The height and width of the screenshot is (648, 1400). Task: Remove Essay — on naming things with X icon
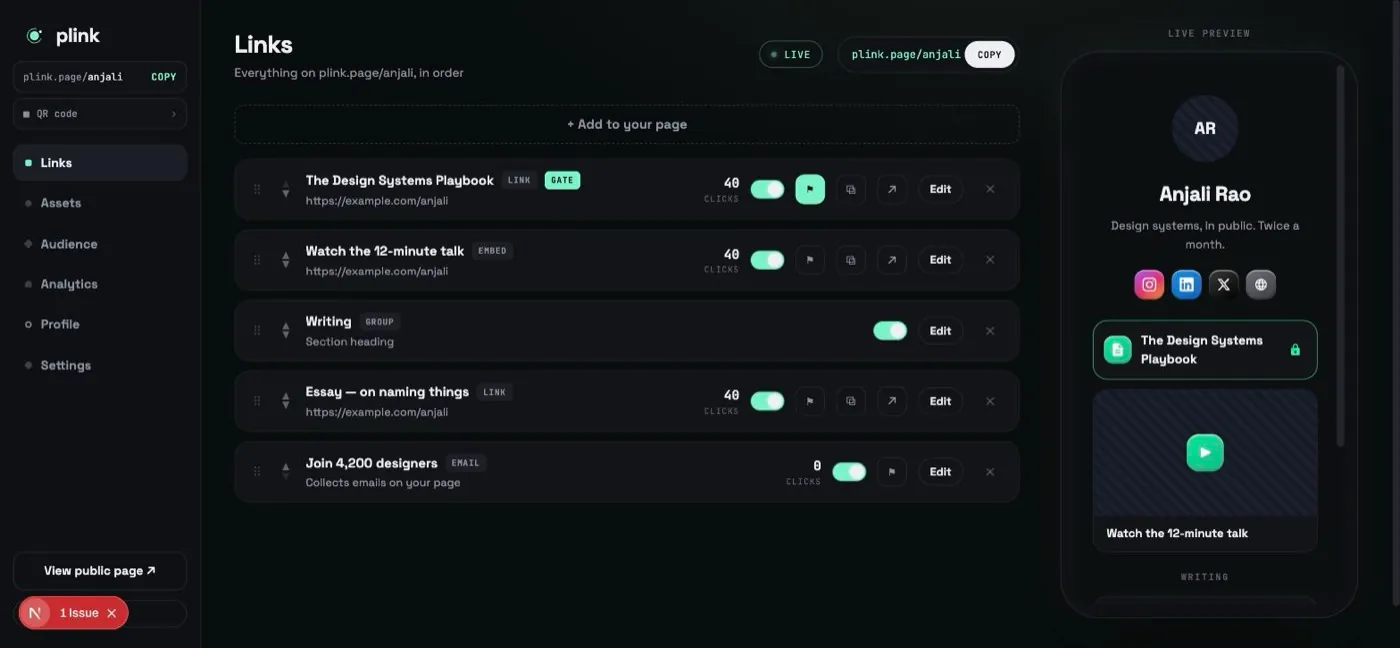coord(990,401)
